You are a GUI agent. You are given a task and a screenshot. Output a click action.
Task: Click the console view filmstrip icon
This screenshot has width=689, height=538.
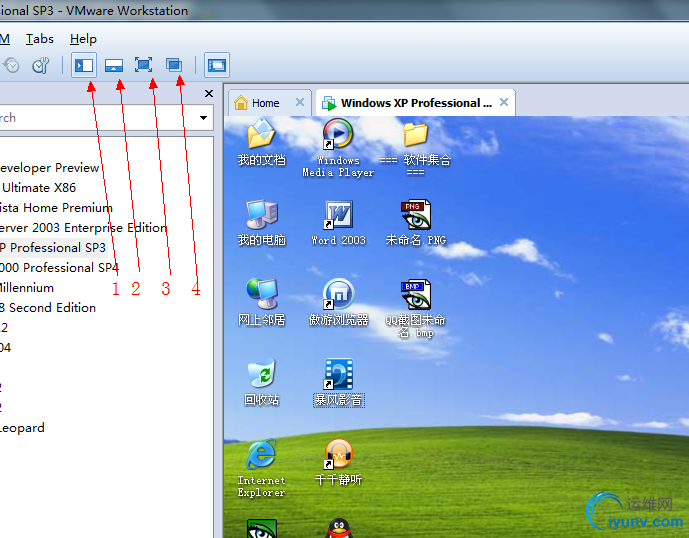[x=217, y=65]
